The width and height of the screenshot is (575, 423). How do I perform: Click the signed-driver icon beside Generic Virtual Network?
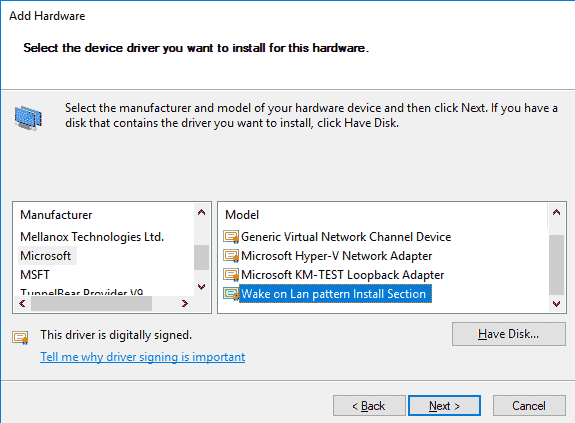point(231,237)
